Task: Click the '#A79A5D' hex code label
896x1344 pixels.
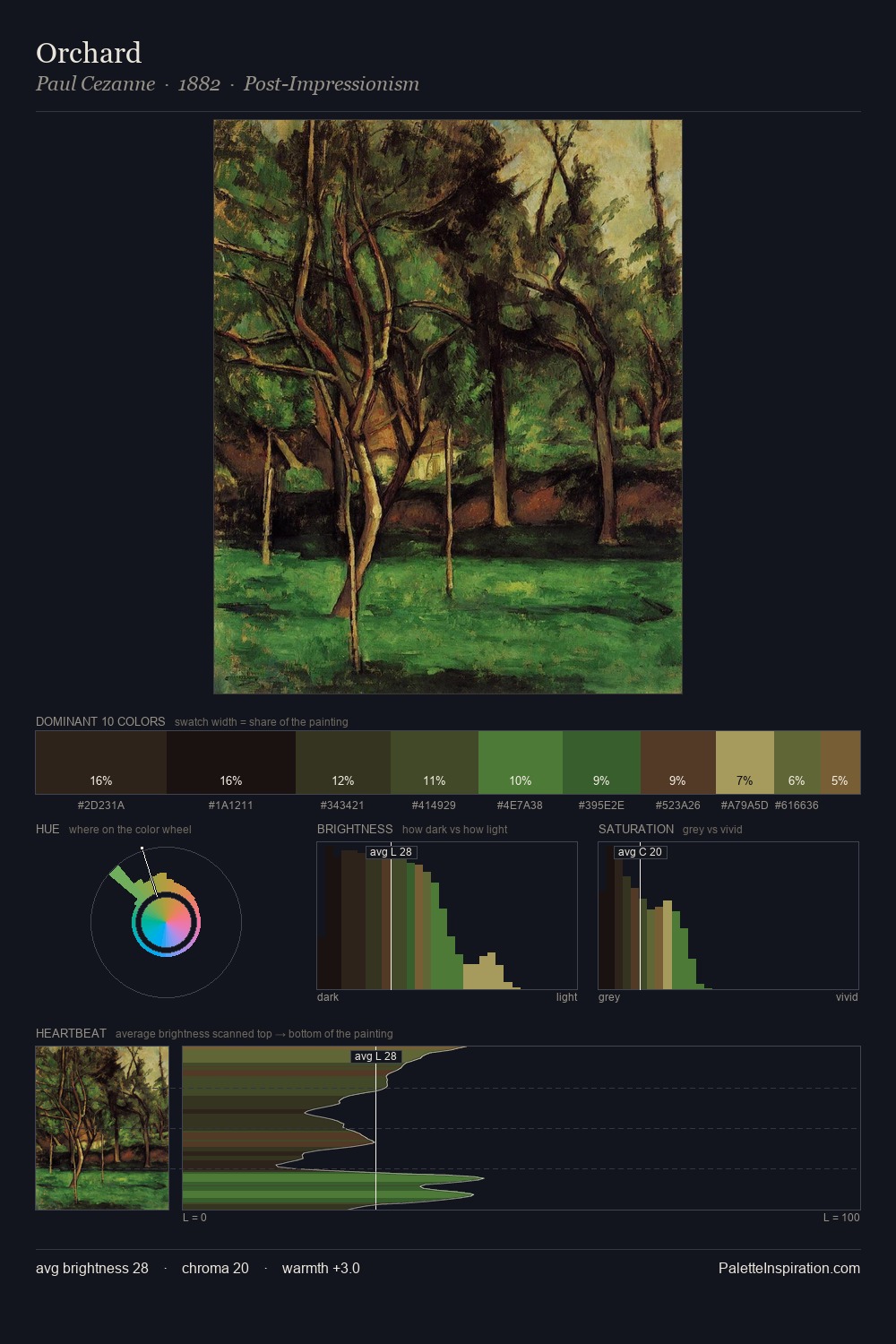Action: [x=745, y=806]
